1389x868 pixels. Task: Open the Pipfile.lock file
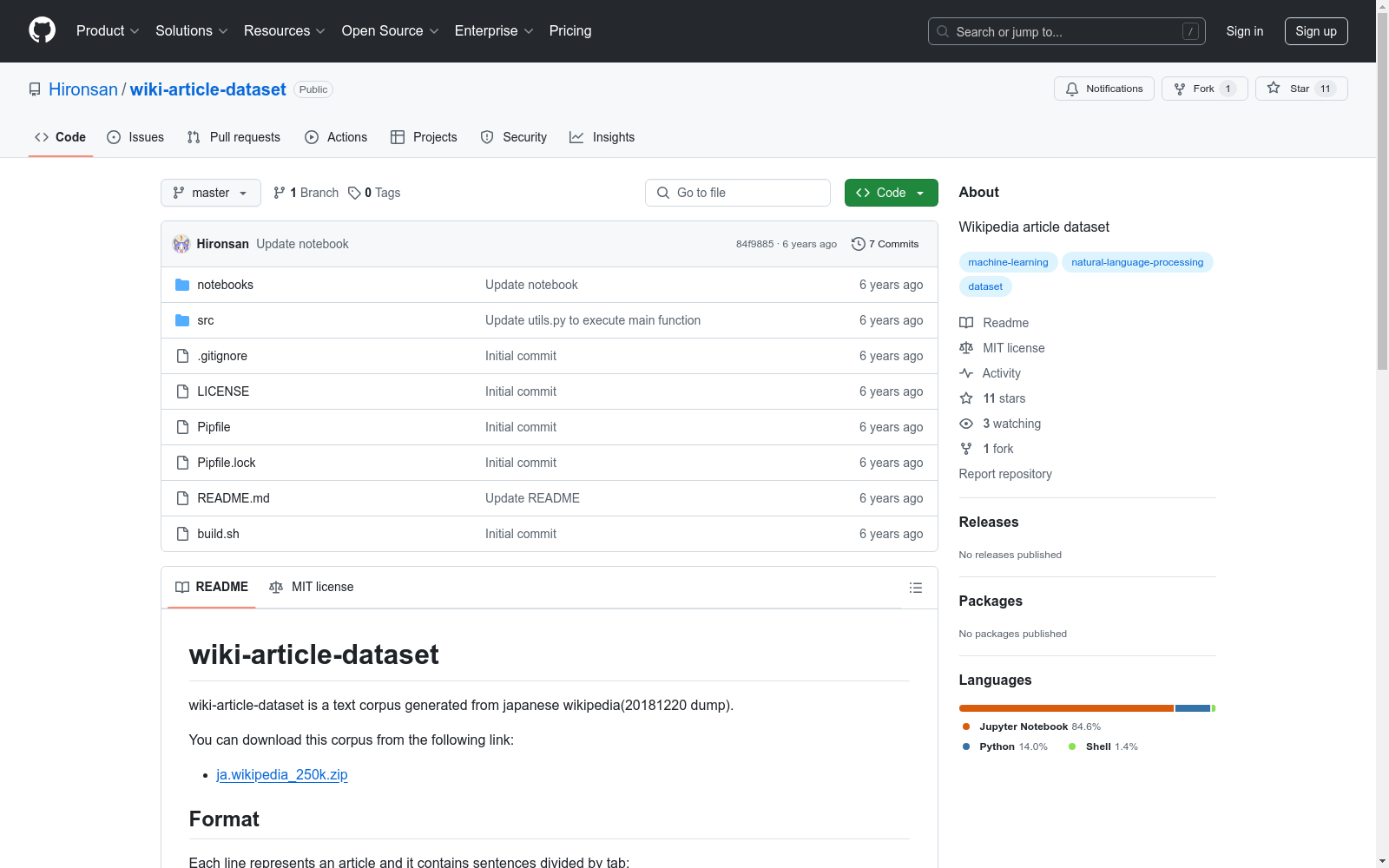pyautogui.click(x=227, y=463)
